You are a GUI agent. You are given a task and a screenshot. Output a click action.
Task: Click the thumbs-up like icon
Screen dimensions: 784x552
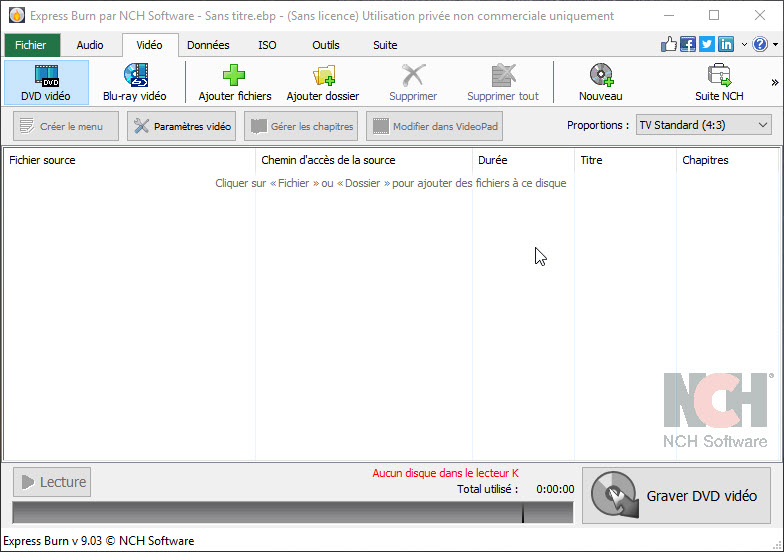coord(668,44)
